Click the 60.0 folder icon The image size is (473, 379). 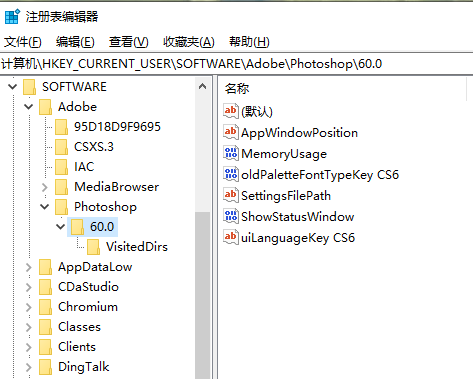coord(77,227)
